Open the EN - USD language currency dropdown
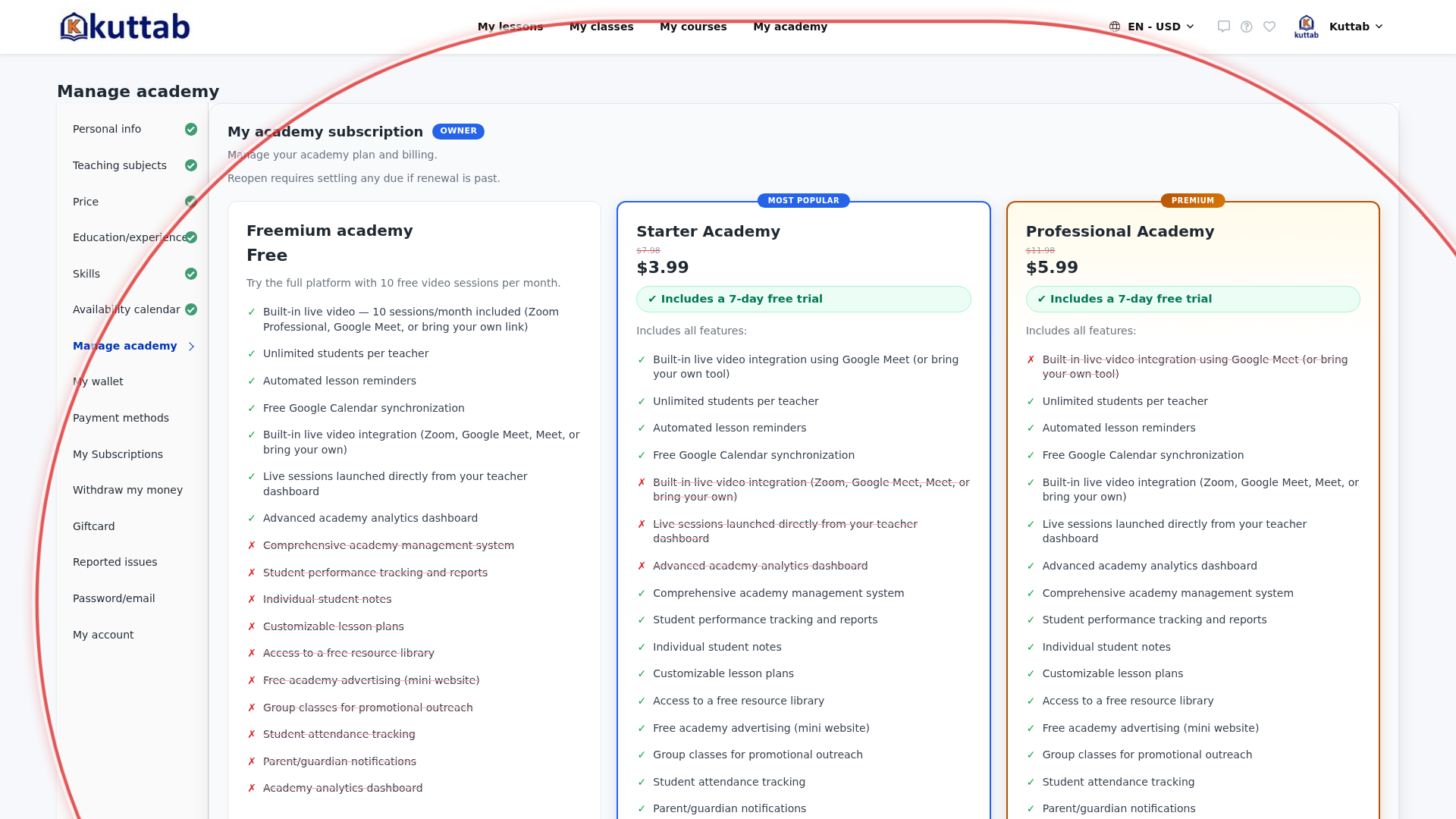This screenshot has height=819, width=1456. 1152,27
